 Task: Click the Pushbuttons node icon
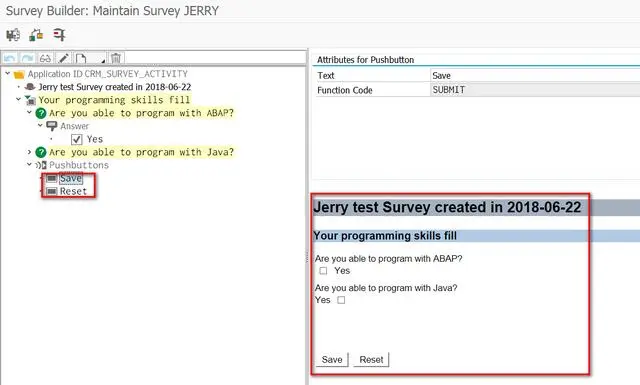tap(41, 165)
